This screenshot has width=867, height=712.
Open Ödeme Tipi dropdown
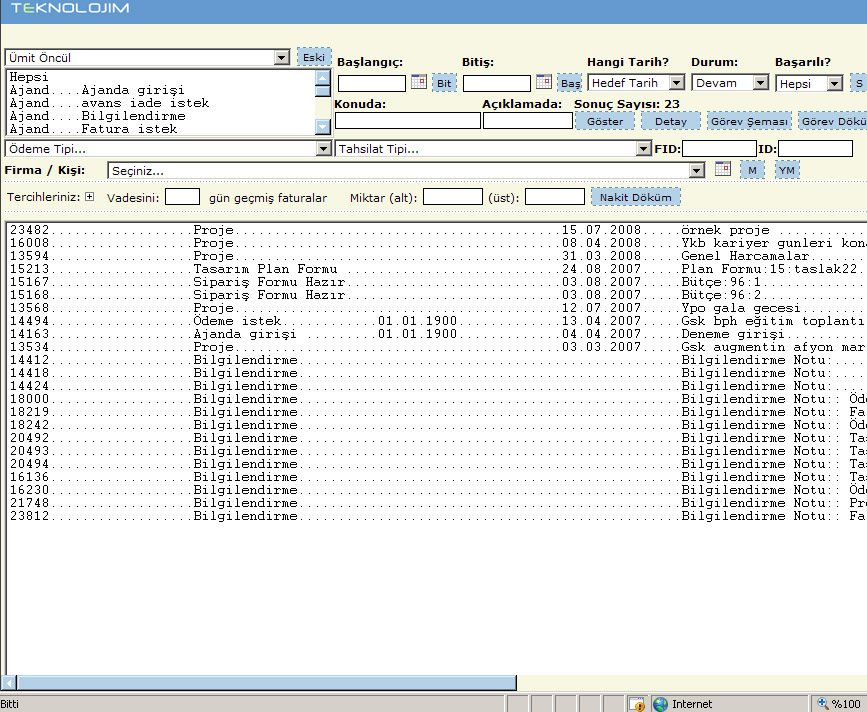(x=168, y=149)
